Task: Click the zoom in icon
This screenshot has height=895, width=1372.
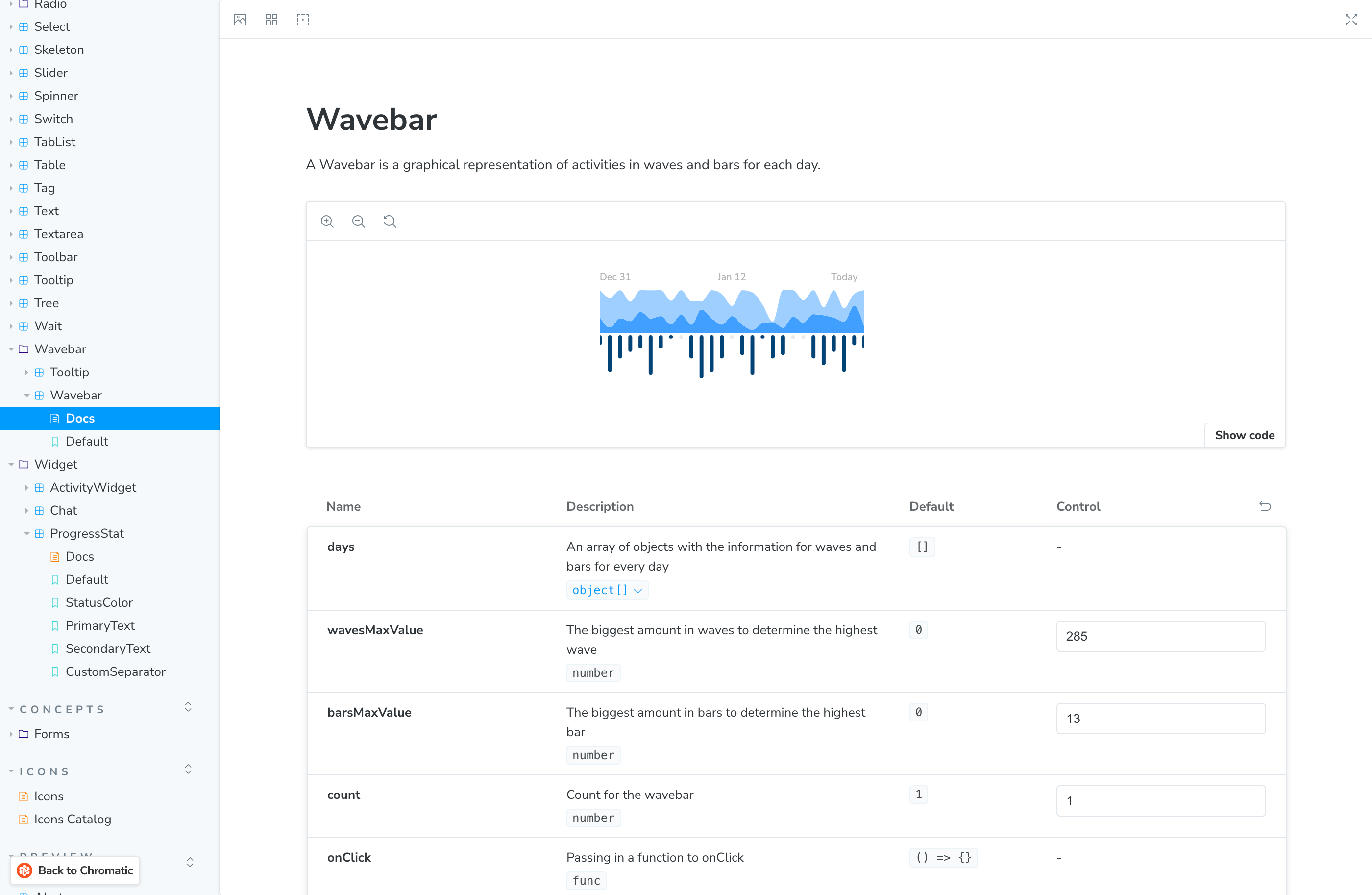Action: 327,221
